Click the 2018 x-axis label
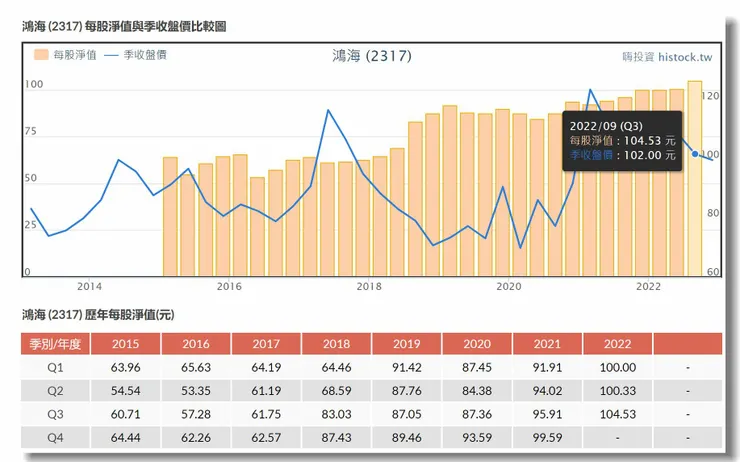This screenshot has width=740, height=462. coord(369,286)
